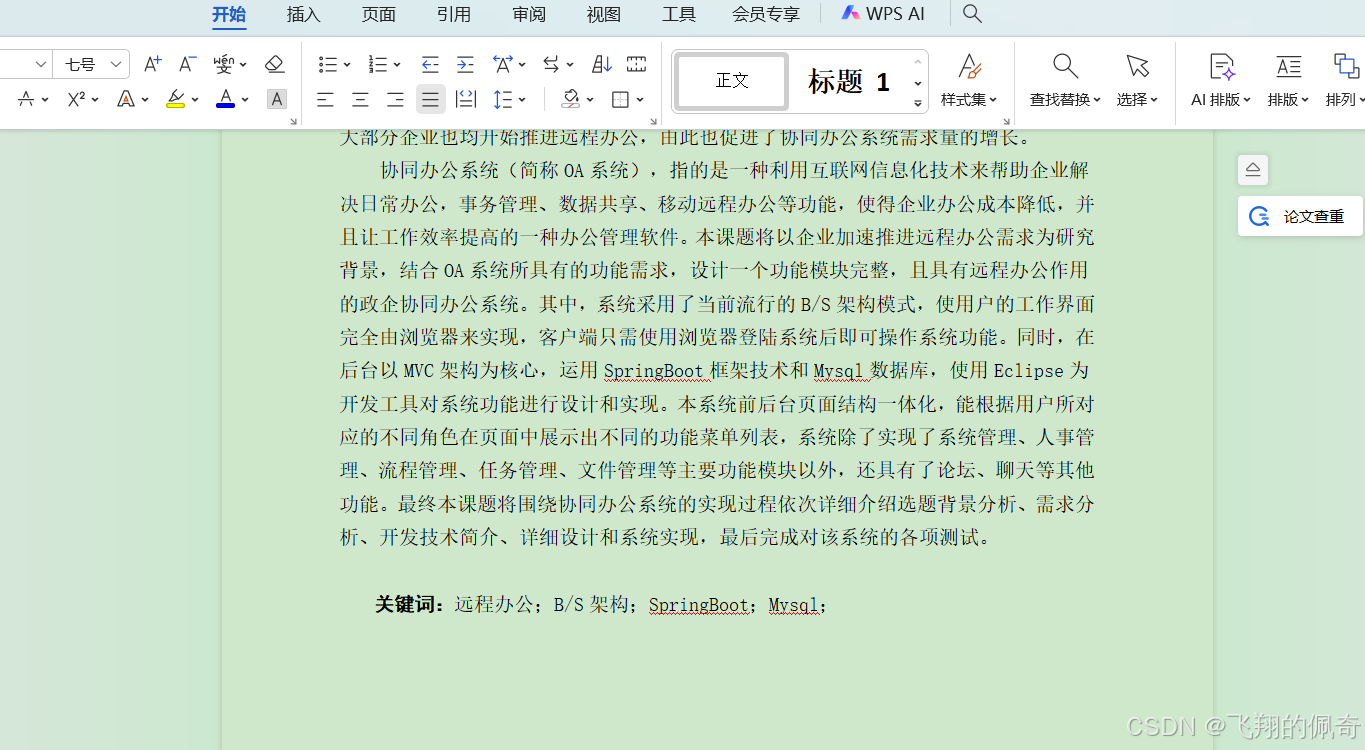Viewport: 1365px width, 750px height.
Task: Apply text effect outlined A icon
Action: [x=126, y=99]
